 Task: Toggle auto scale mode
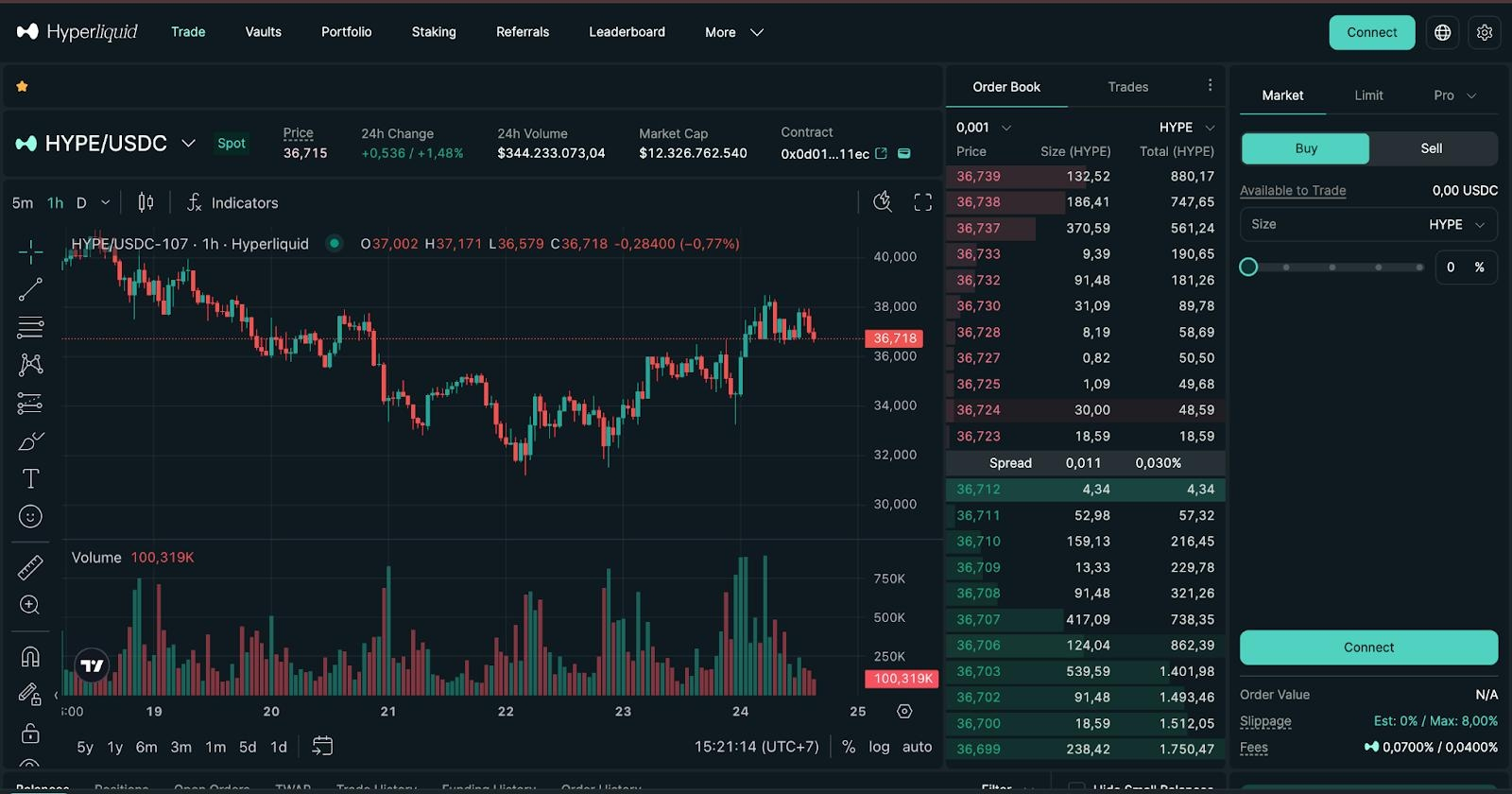point(917,747)
